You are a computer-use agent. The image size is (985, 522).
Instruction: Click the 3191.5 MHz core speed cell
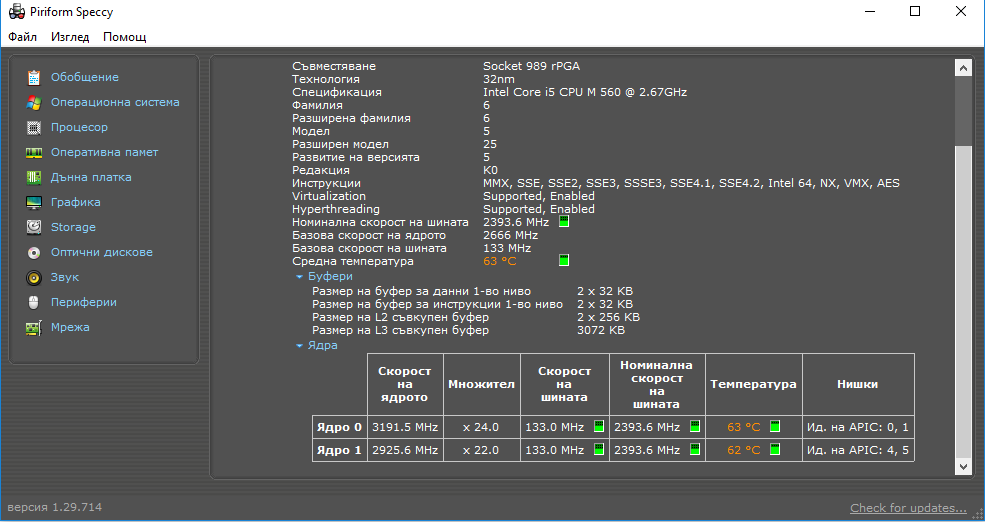pyautogui.click(x=405, y=427)
